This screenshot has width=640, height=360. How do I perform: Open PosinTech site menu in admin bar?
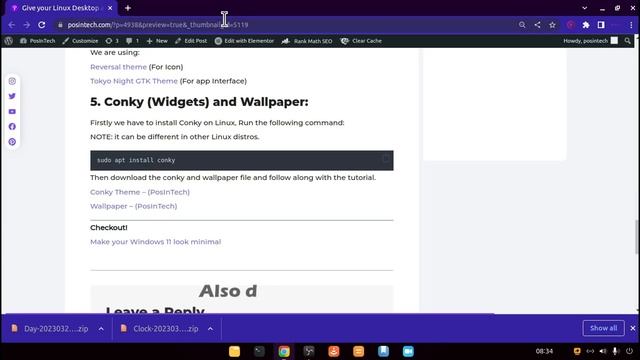click(x=37, y=41)
